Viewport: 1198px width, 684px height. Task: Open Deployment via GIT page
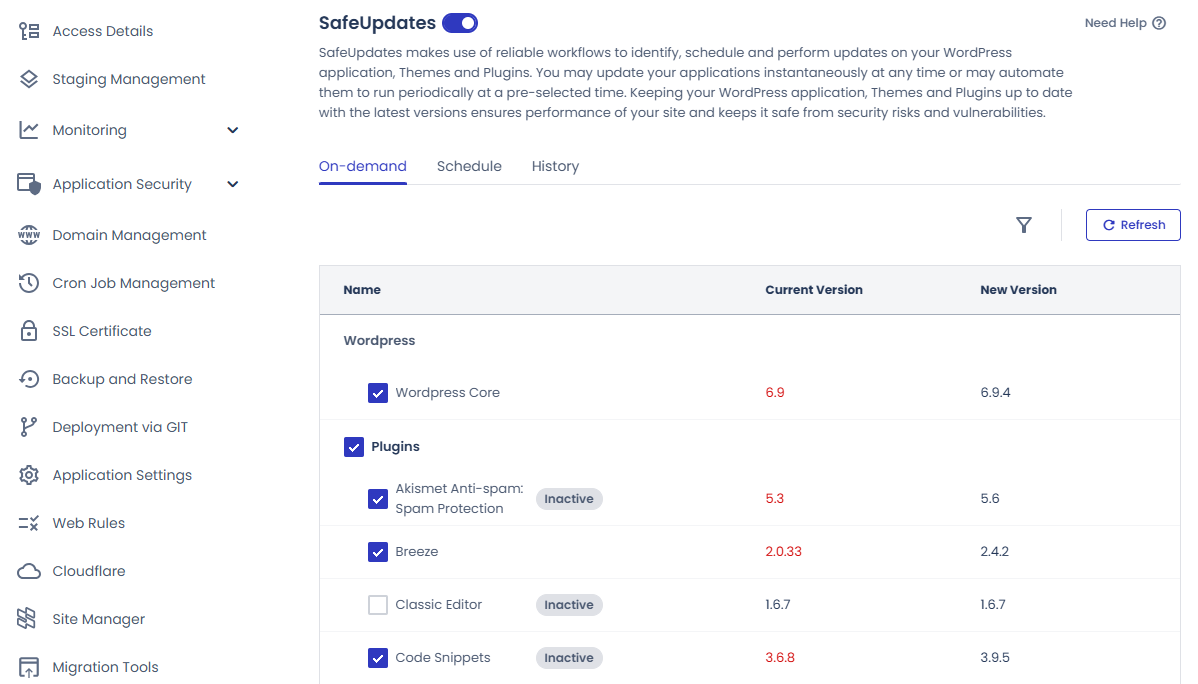pyautogui.click(x=120, y=427)
